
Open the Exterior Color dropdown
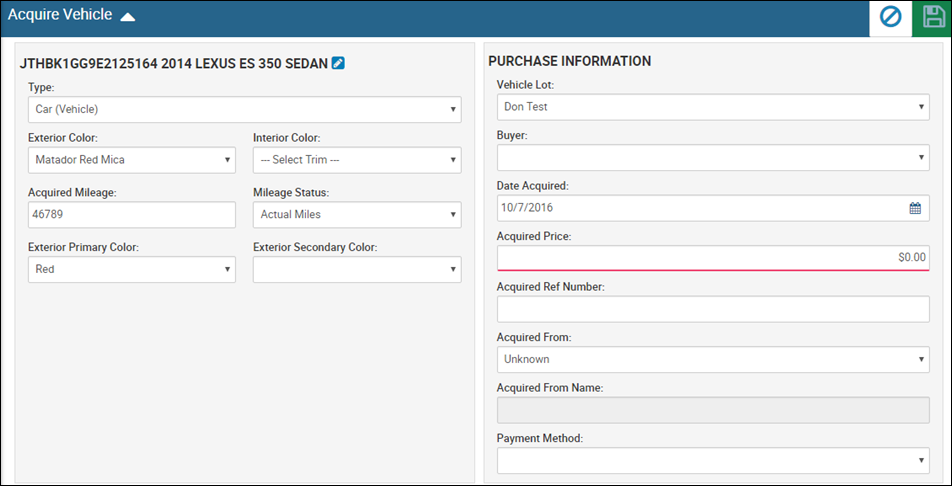click(x=132, y=160)
